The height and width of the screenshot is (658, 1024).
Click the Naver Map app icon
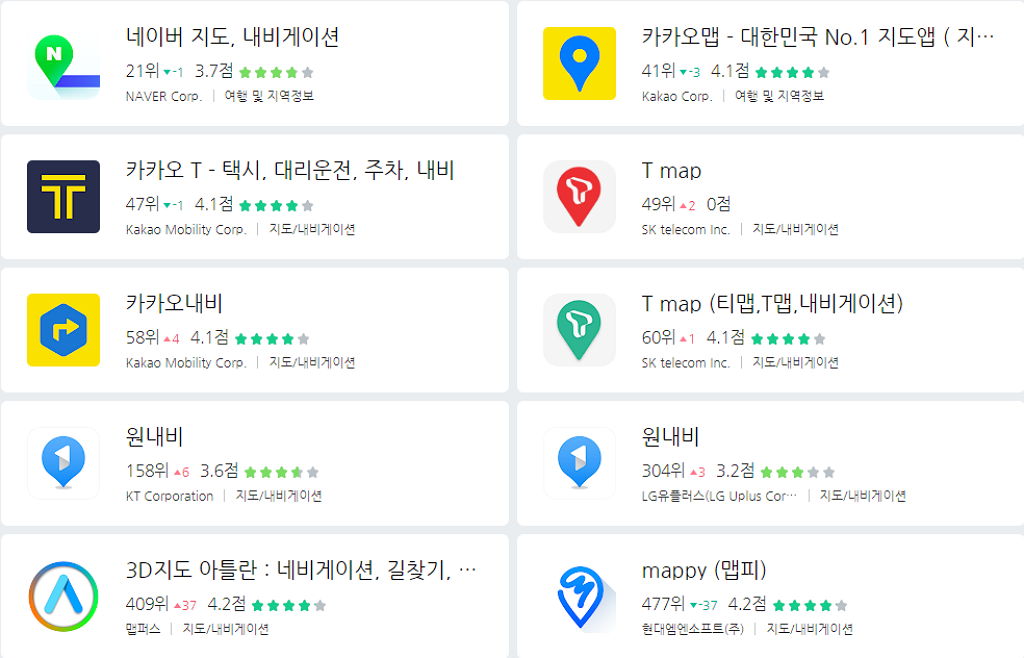(x=63, y=63)
